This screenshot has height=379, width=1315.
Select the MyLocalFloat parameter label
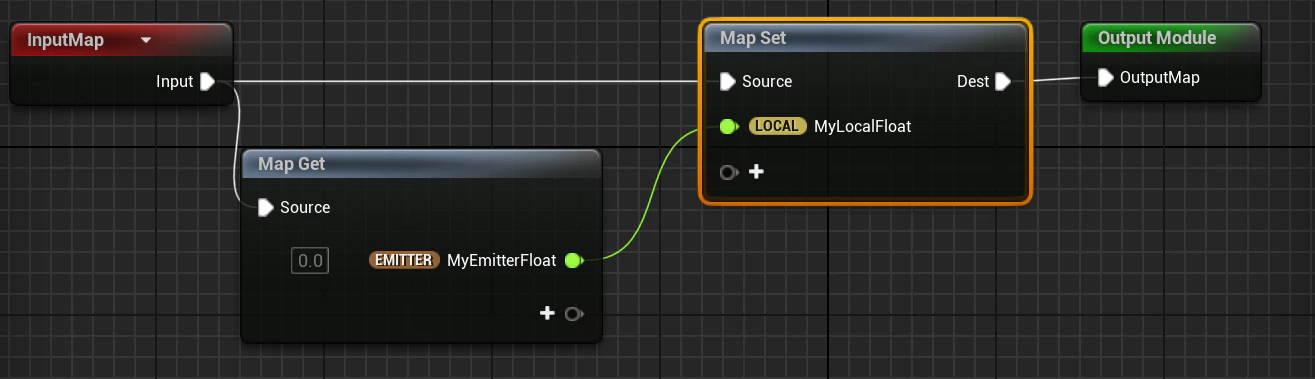coord(862,127)
